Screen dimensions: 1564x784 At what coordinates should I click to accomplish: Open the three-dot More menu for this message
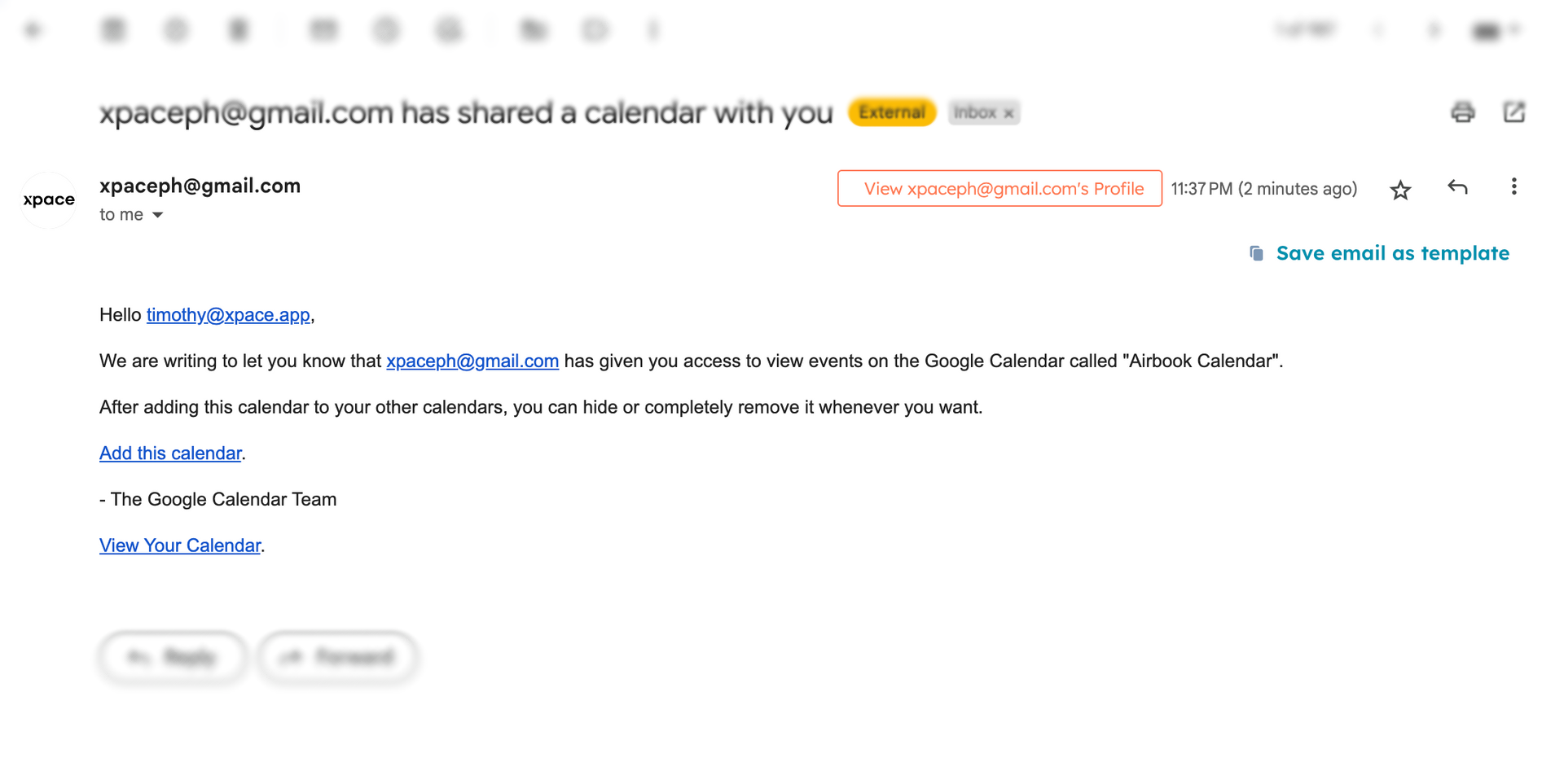(1513, 186)
